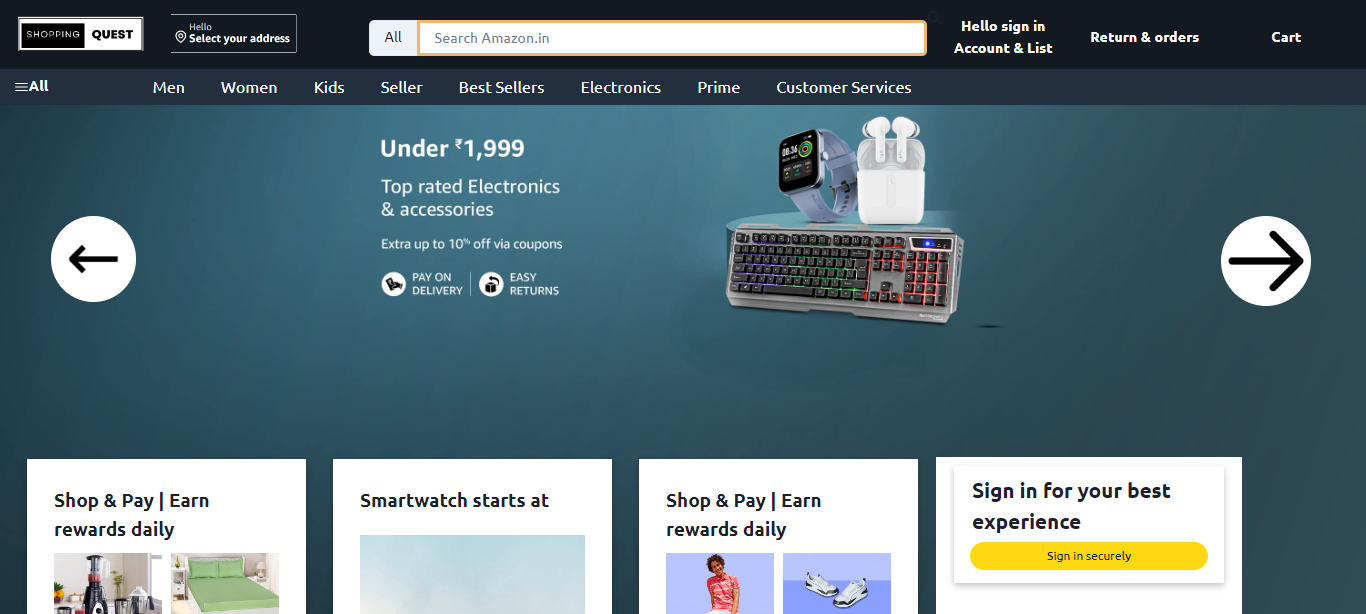Open Hello sign in Account & List

click(x=1003, y=37)
